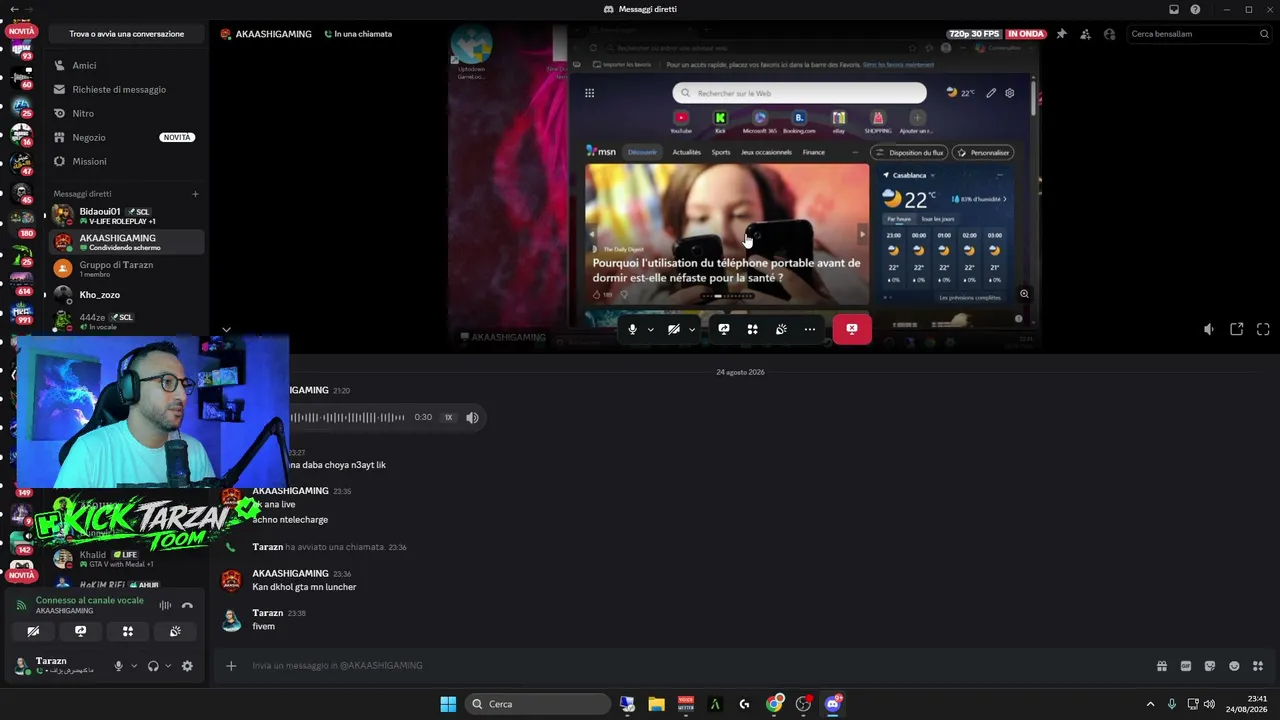Mute microphone in the call control bar
This screenshot has width=1280, height=720.
click(x=632, y=329)
